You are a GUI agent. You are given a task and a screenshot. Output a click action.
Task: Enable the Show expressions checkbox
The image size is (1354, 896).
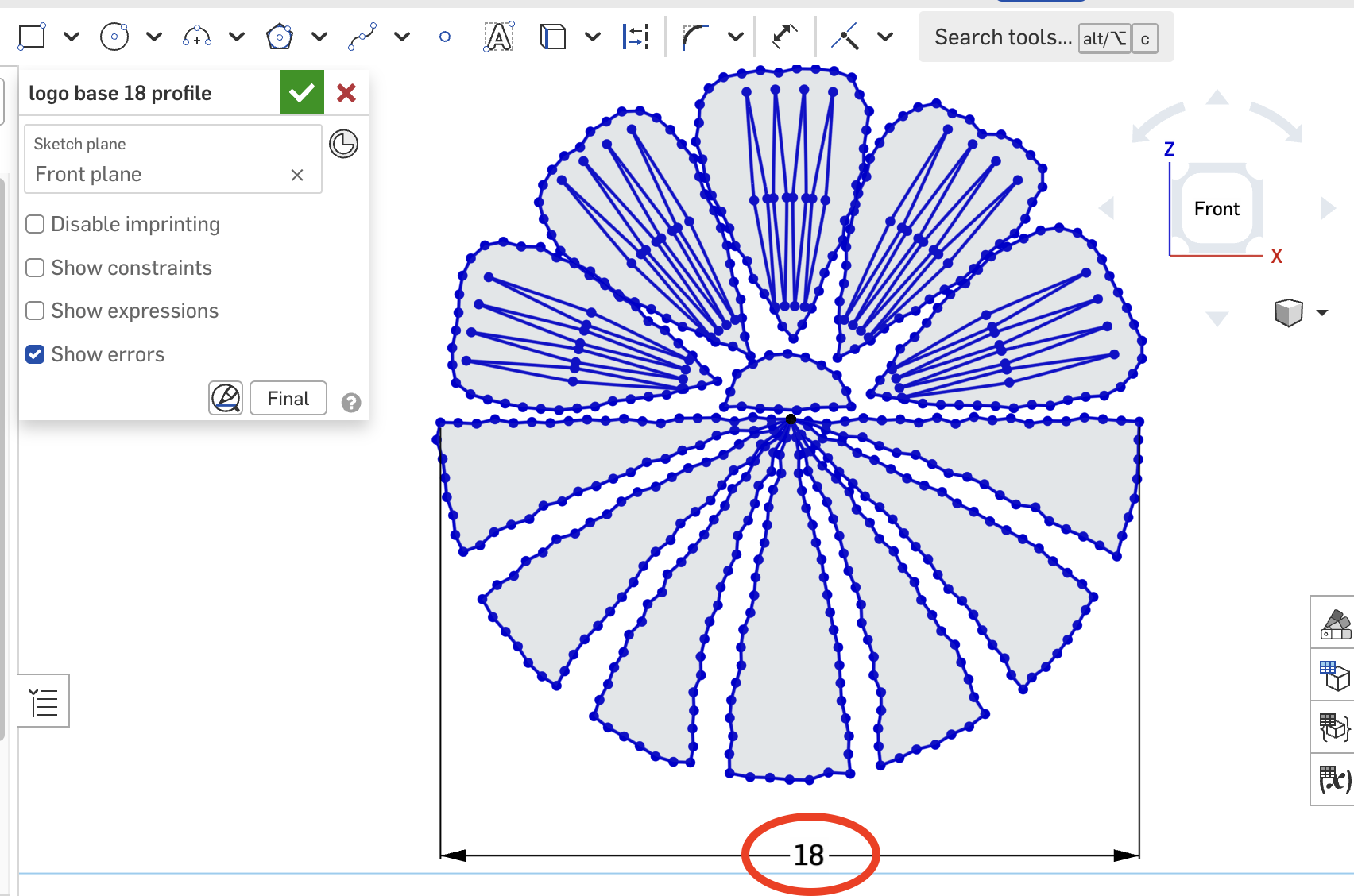click(x=35, y=311)
